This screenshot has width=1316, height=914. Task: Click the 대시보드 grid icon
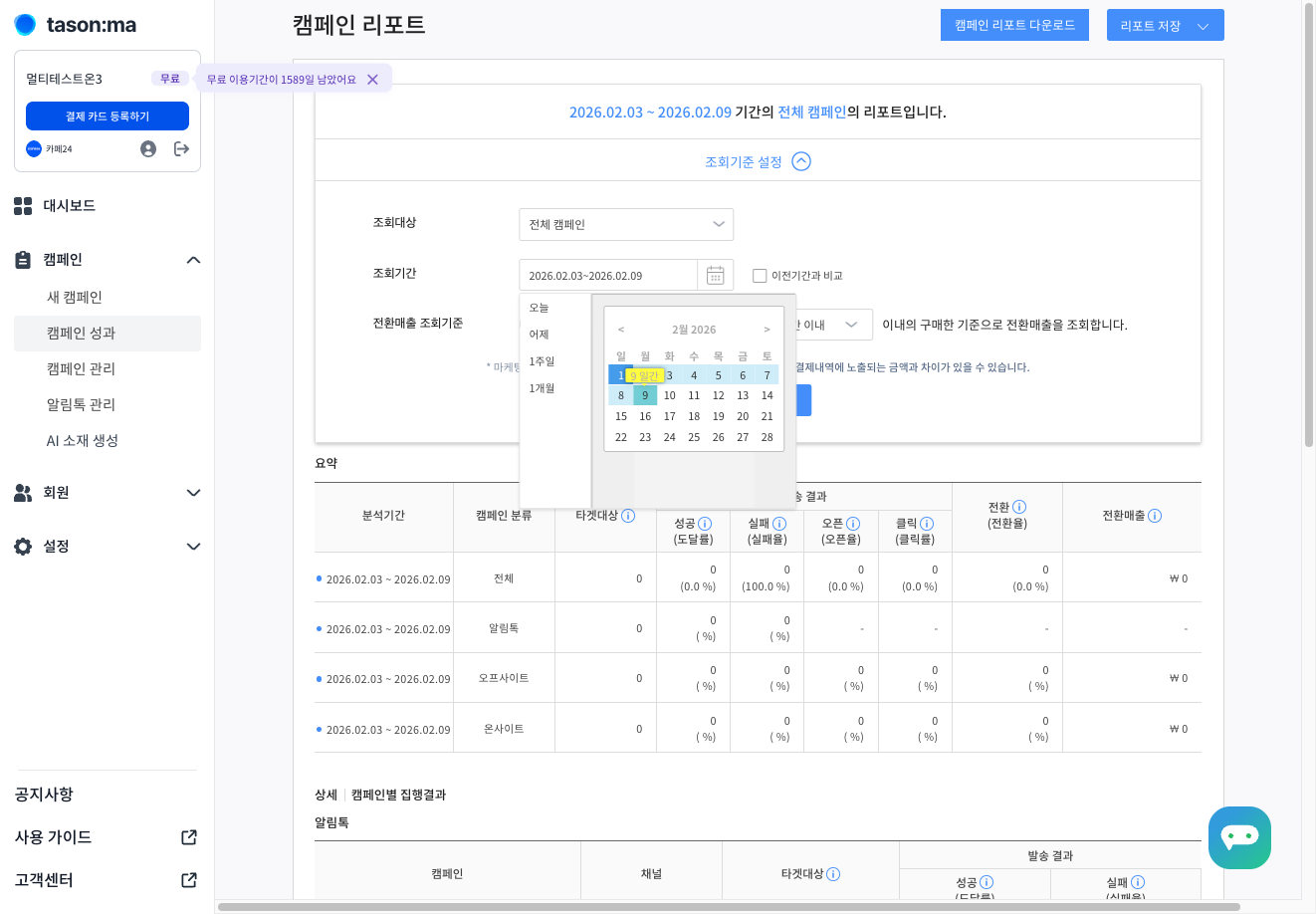(23, 206)
